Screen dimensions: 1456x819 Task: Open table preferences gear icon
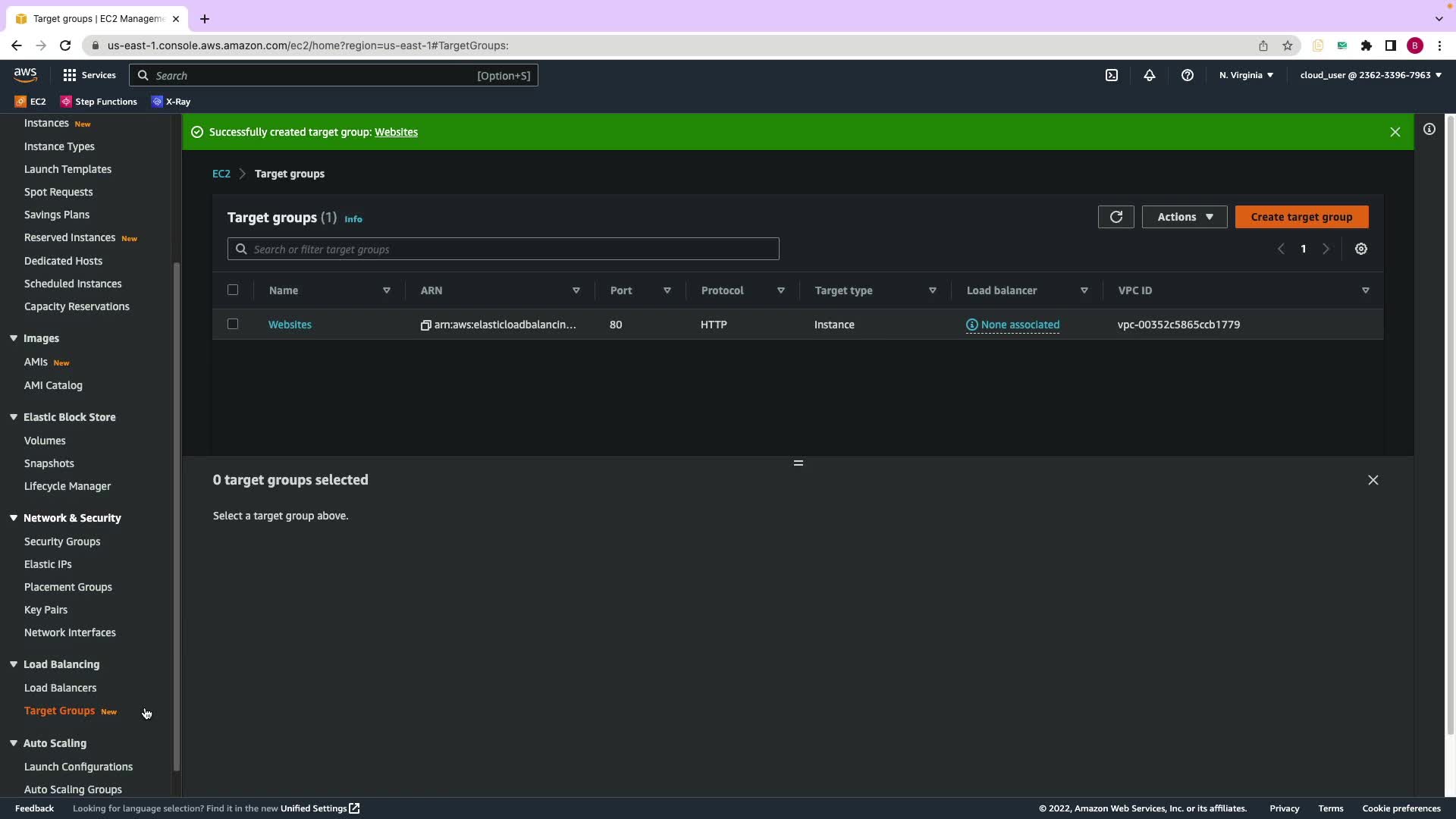(1361, 249)
